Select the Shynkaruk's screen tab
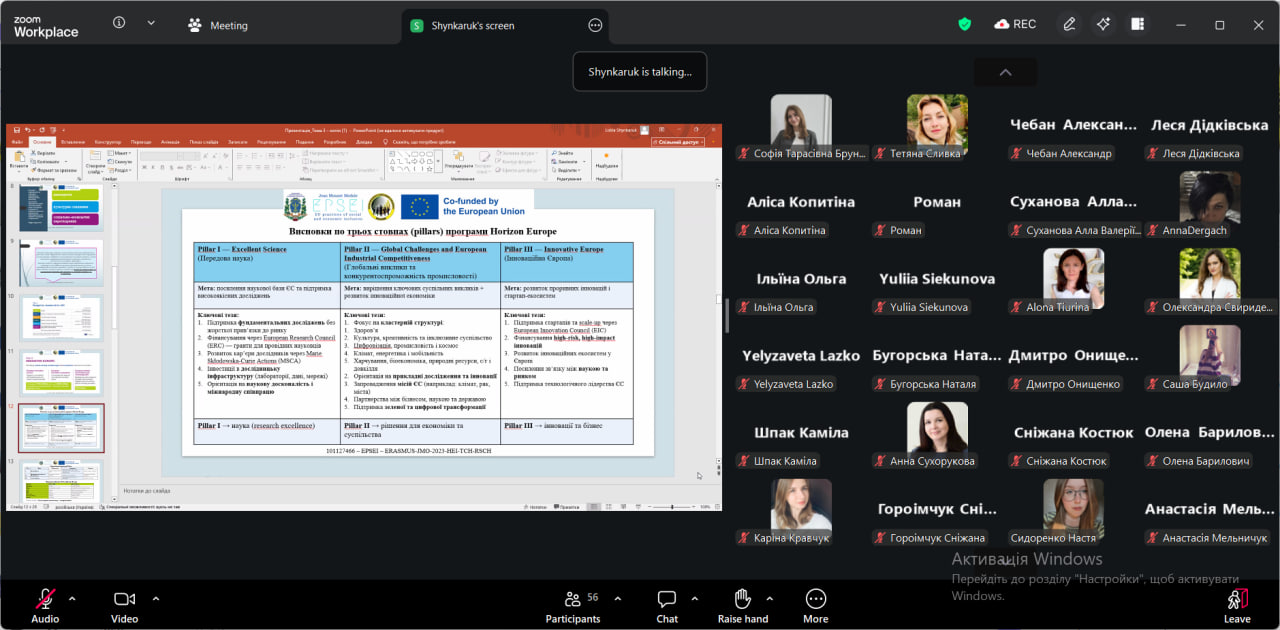Screen dimensions: 1280x630 click(x=473, y=25)
